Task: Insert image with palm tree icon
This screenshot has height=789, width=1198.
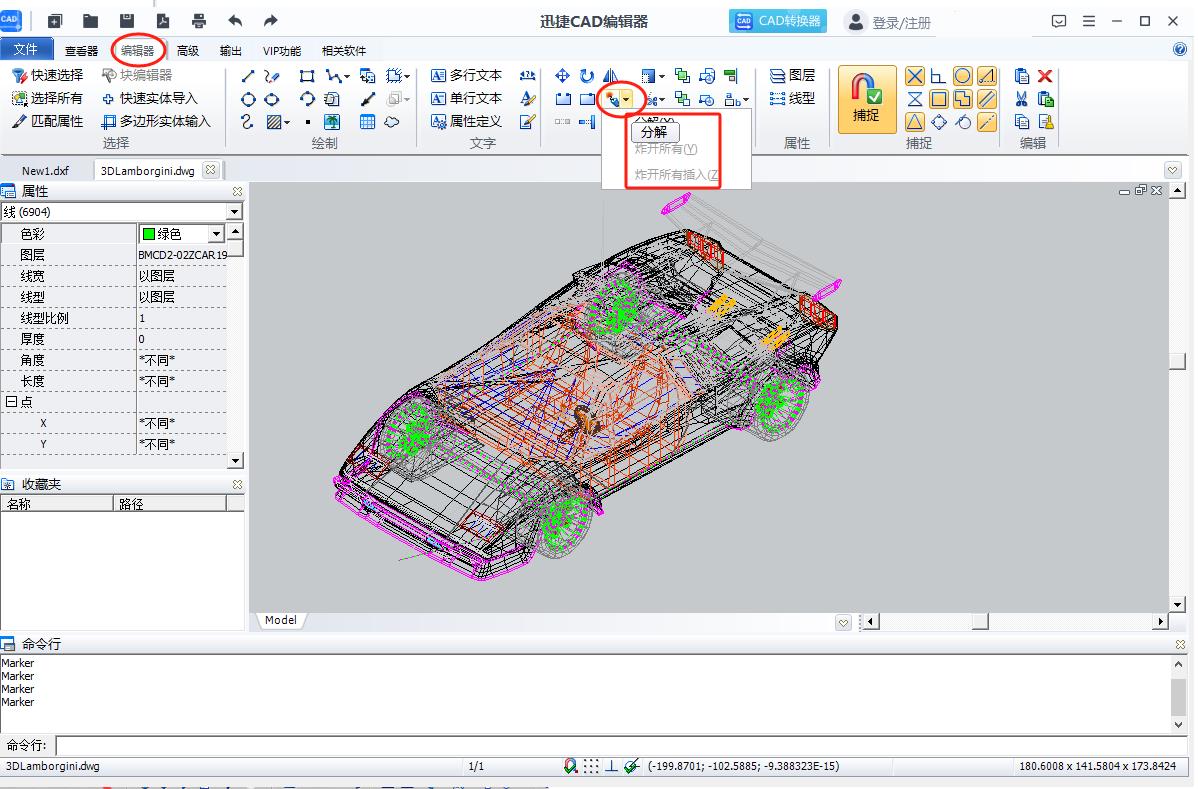Action: pyautogui.click(x=332, y=122)
